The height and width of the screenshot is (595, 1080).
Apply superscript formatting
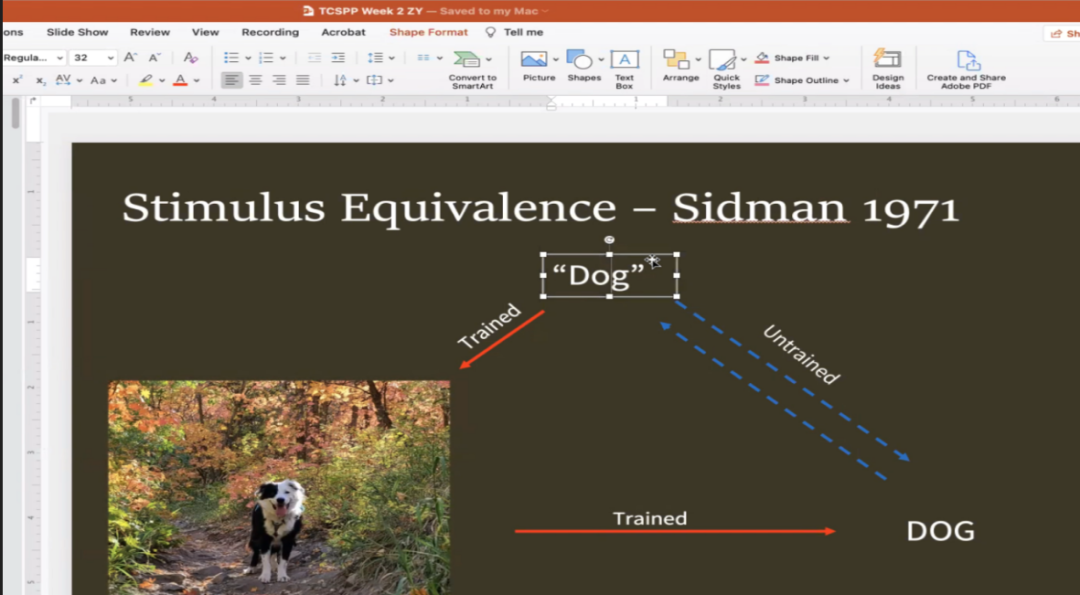pyautogui.click(x=17, y=81)
